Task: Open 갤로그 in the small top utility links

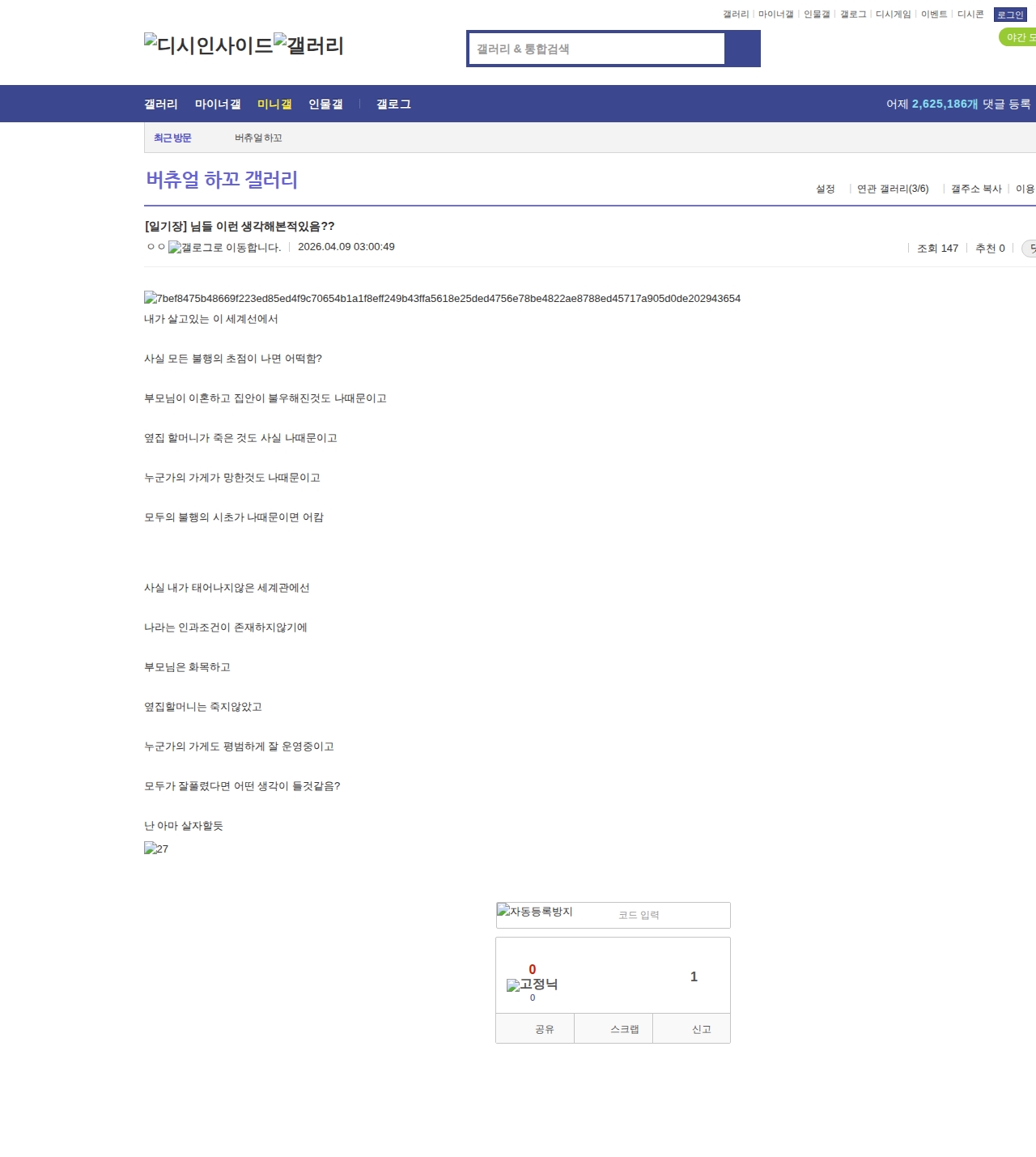Action: (x=853, y=15)
